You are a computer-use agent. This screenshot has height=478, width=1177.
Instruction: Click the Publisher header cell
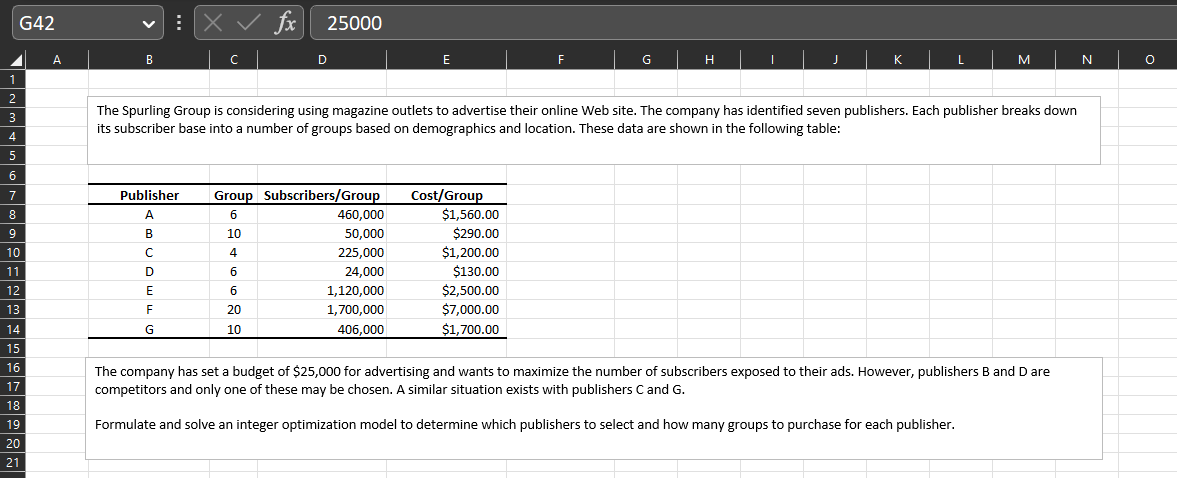coord(149,195)
